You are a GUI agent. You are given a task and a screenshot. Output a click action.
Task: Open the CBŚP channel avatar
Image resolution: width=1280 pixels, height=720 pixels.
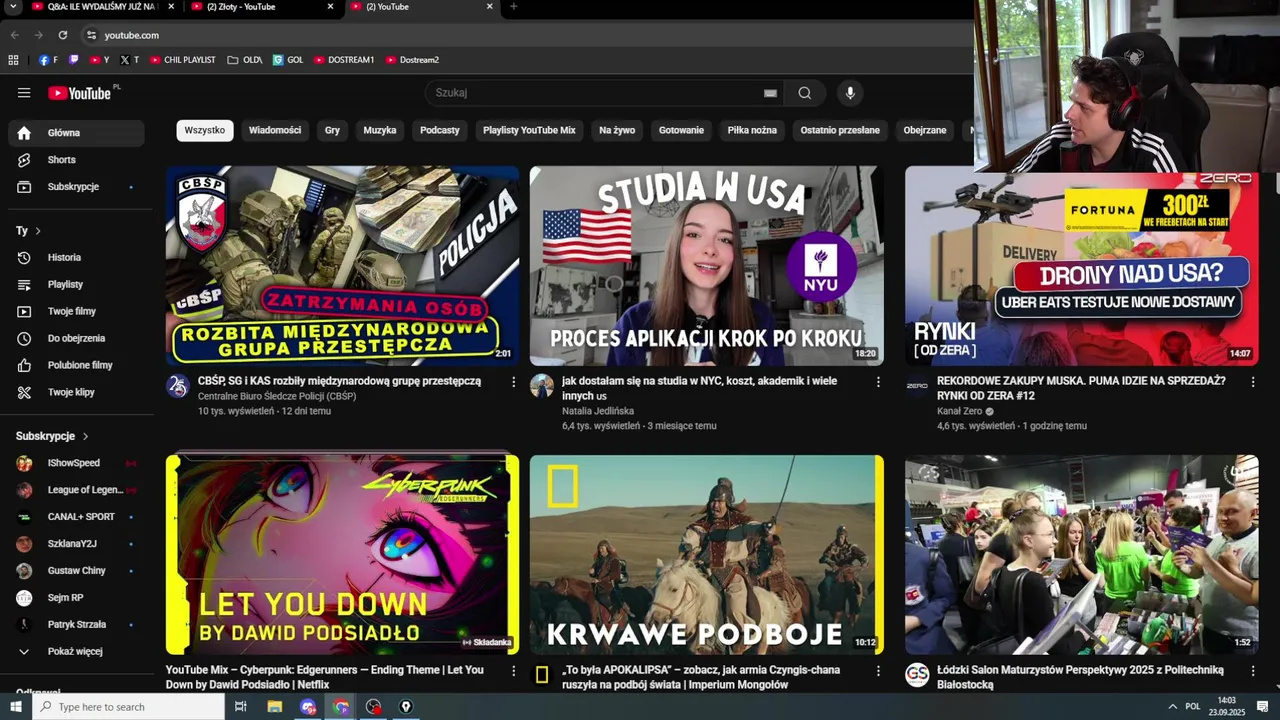pyautogui.click(x=178, y=387)
